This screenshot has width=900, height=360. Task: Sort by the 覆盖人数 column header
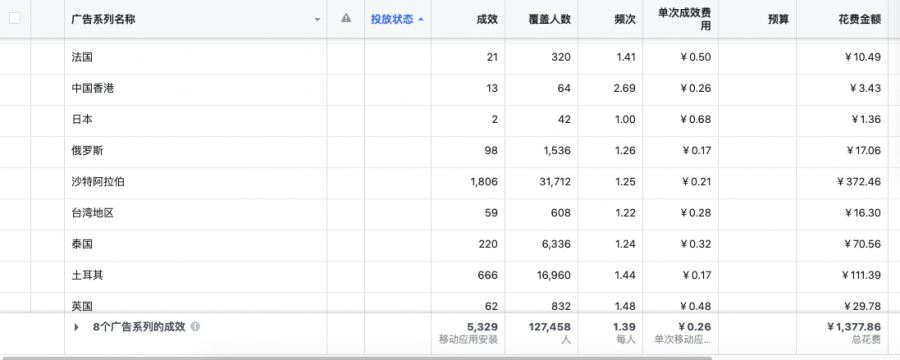pyautogui.click(x=549, y=19)
